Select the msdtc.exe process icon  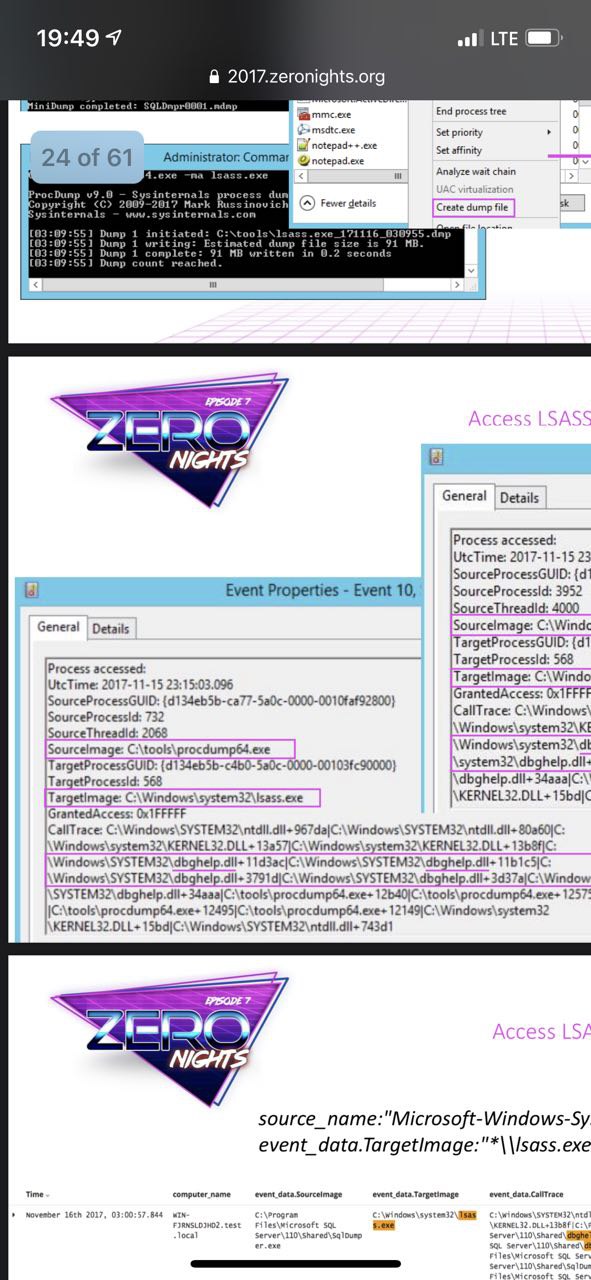coord(304,130)
